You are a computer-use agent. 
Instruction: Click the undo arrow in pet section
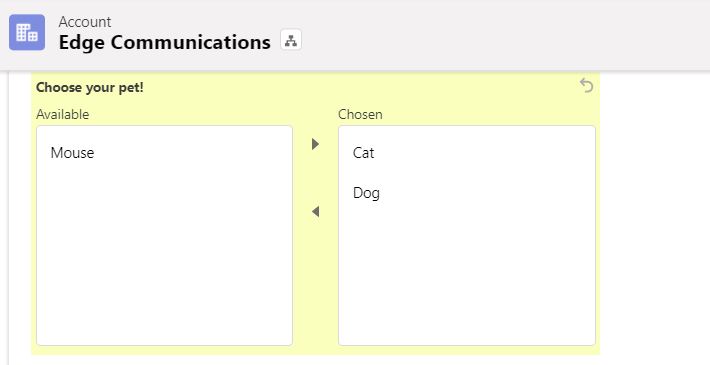pos(586,85)
